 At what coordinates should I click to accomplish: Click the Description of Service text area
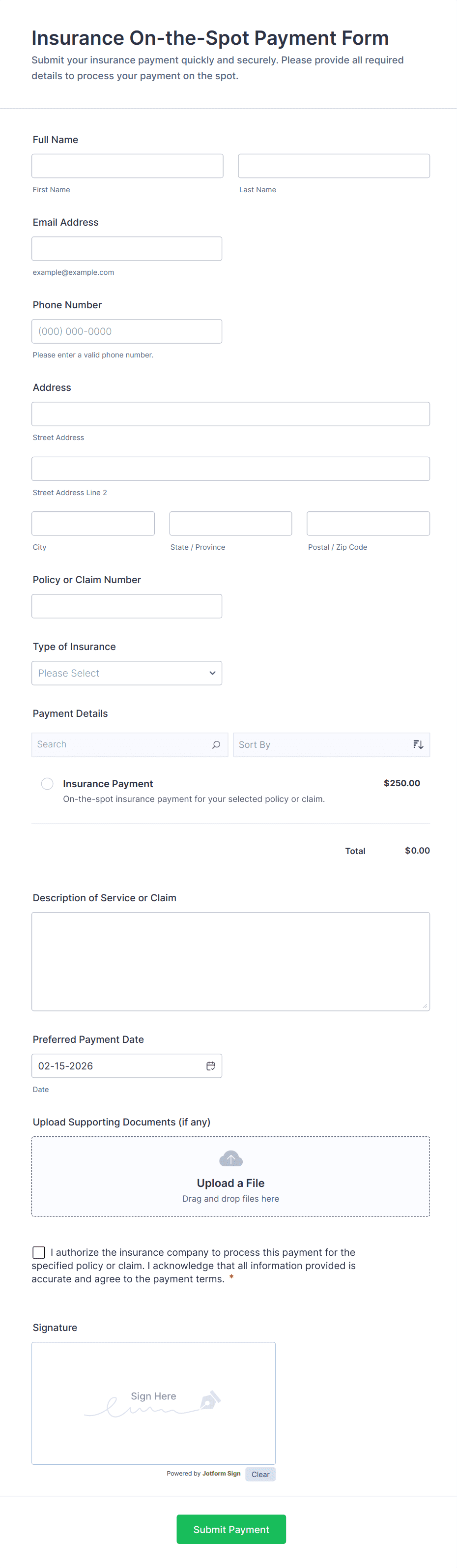tap(230, 961)
